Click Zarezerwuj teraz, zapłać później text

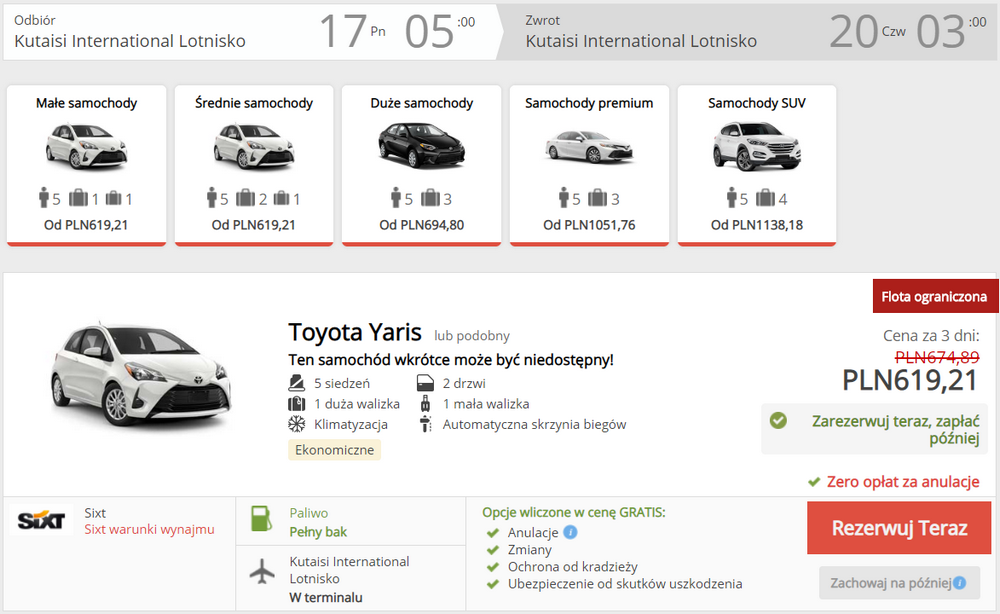pyautogui.click(x=895, y=430)
